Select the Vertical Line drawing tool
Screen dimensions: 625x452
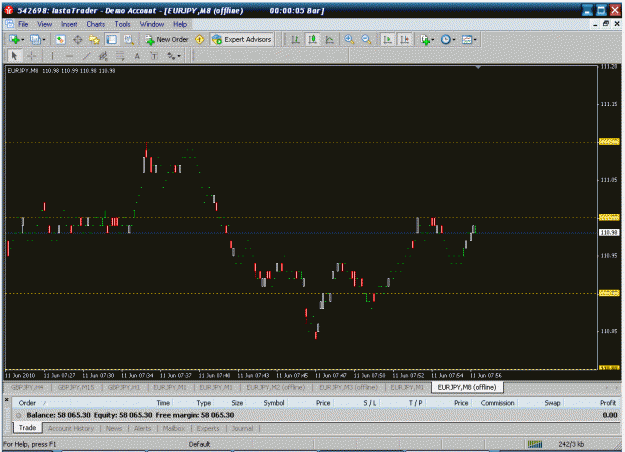pyautogui.click(x=52, y=56)
